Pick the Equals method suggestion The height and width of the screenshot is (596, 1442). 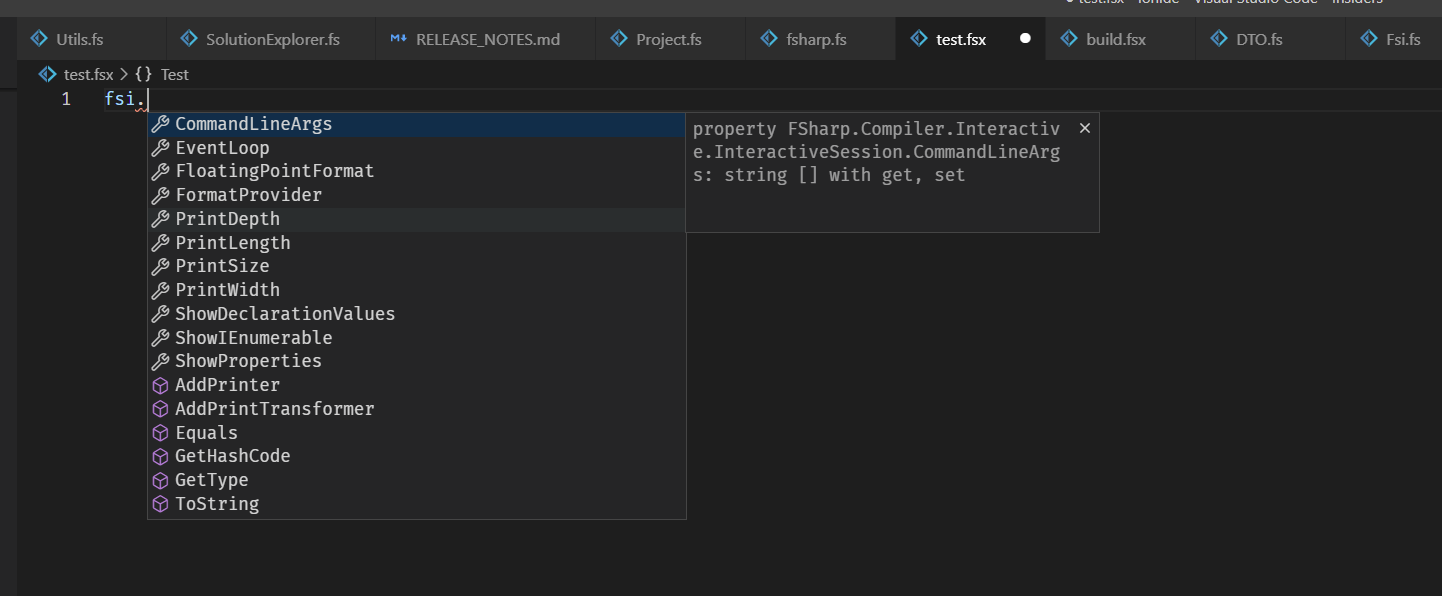tap(417, 433)
